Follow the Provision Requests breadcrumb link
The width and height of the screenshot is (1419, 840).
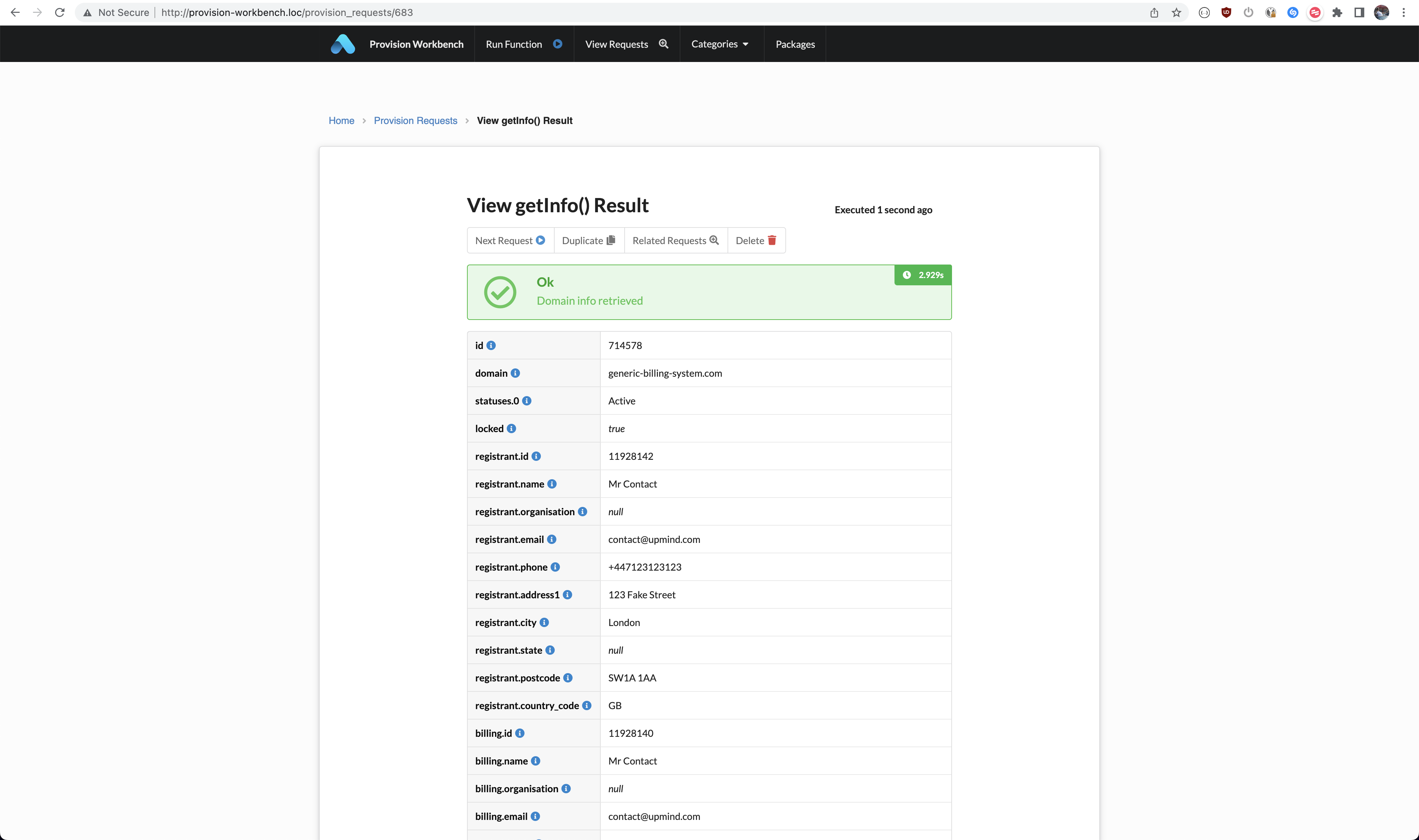[x=415, y=120]
